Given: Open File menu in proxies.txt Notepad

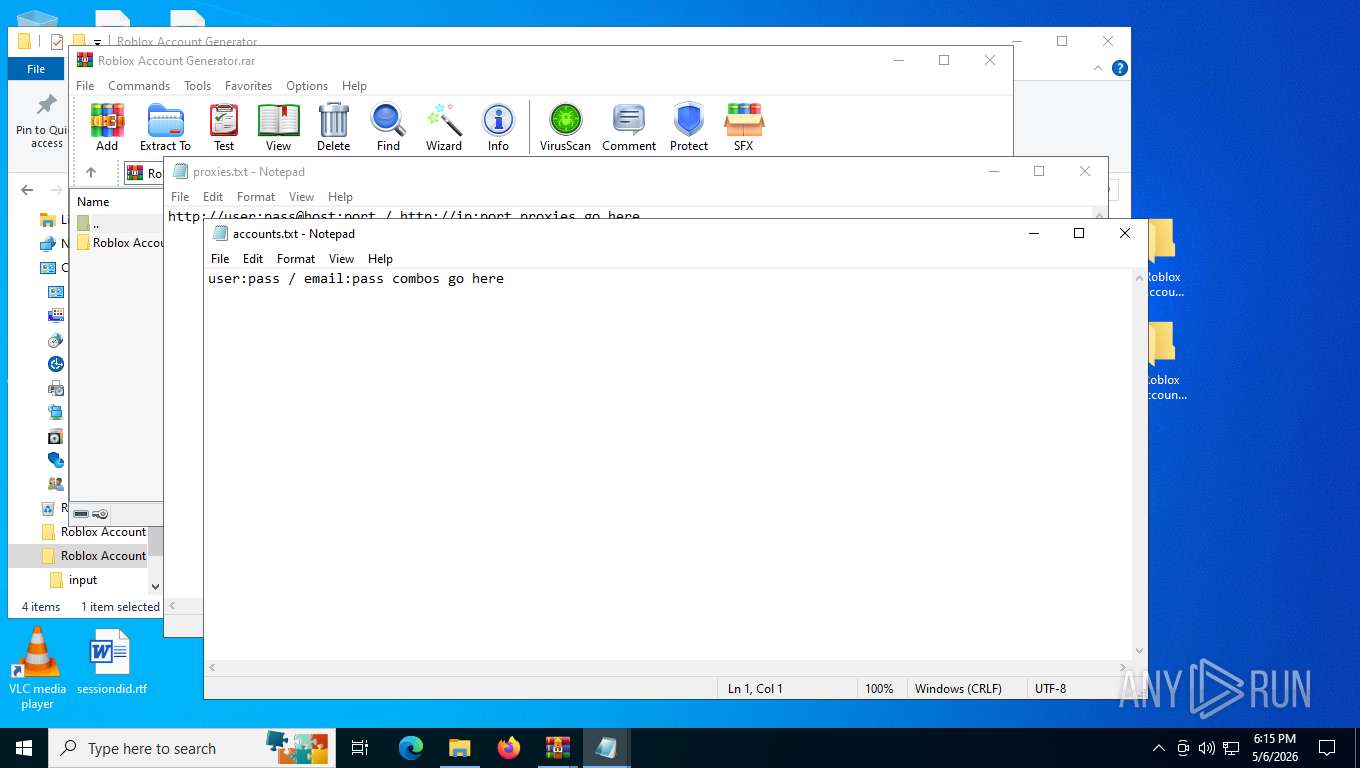Looking at the screenshot, I should tap(180, 197).
